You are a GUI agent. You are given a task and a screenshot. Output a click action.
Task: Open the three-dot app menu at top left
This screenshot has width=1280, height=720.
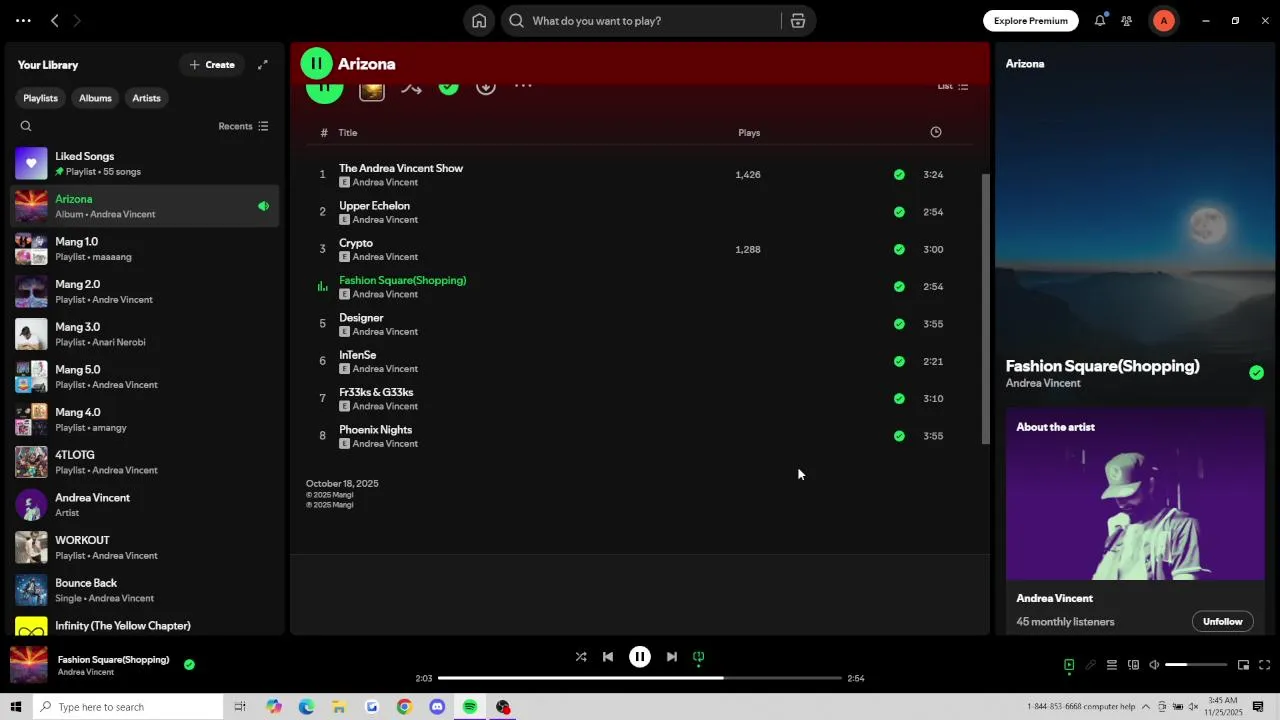point(23,21)
